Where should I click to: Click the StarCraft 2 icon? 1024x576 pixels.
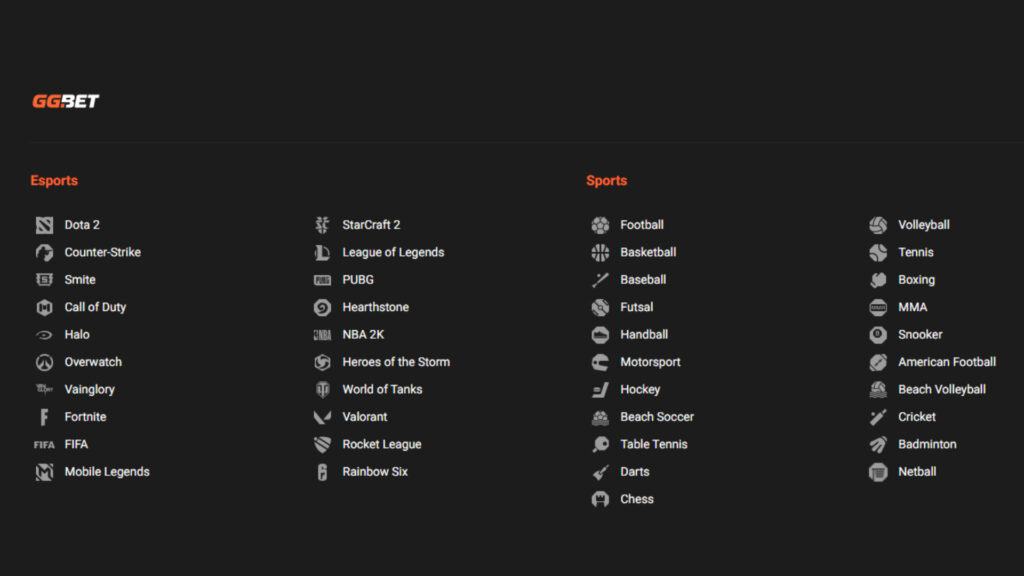click(x=322, y=225)
